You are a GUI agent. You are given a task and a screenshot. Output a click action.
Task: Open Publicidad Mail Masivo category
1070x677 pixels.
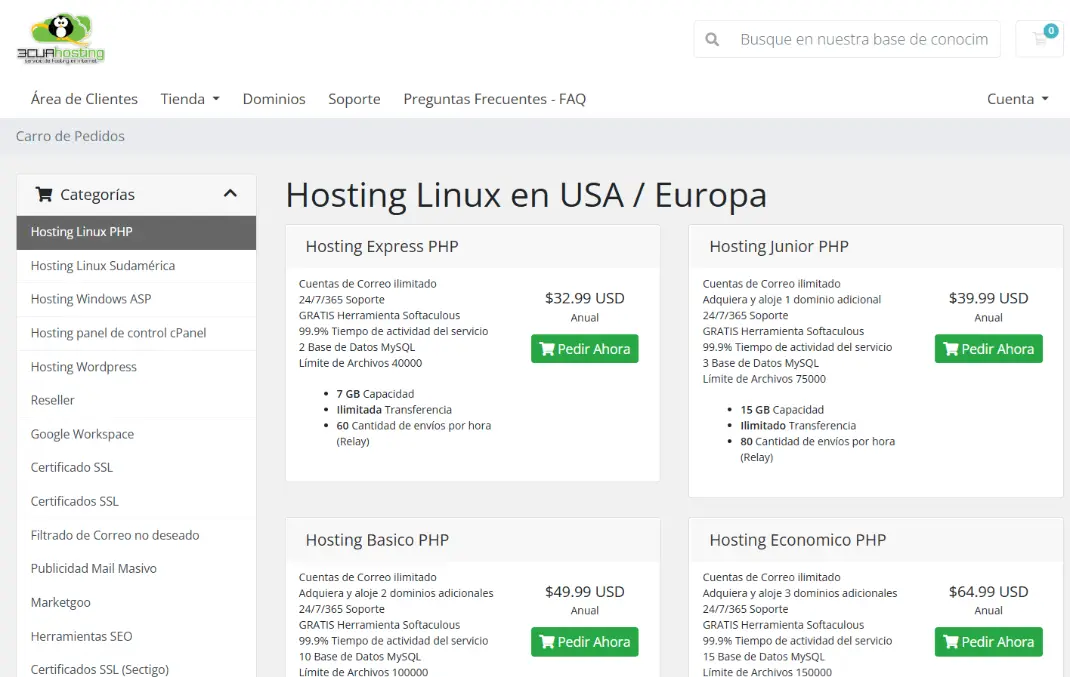[136, 568]
